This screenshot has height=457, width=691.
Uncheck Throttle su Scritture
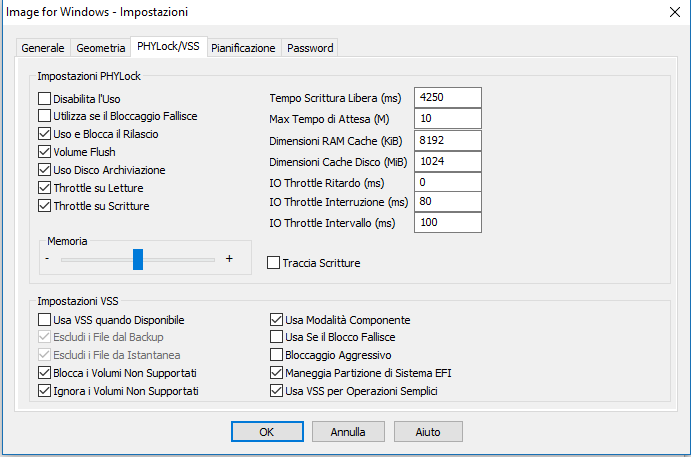pyautogui.click(x=45, y=206)
